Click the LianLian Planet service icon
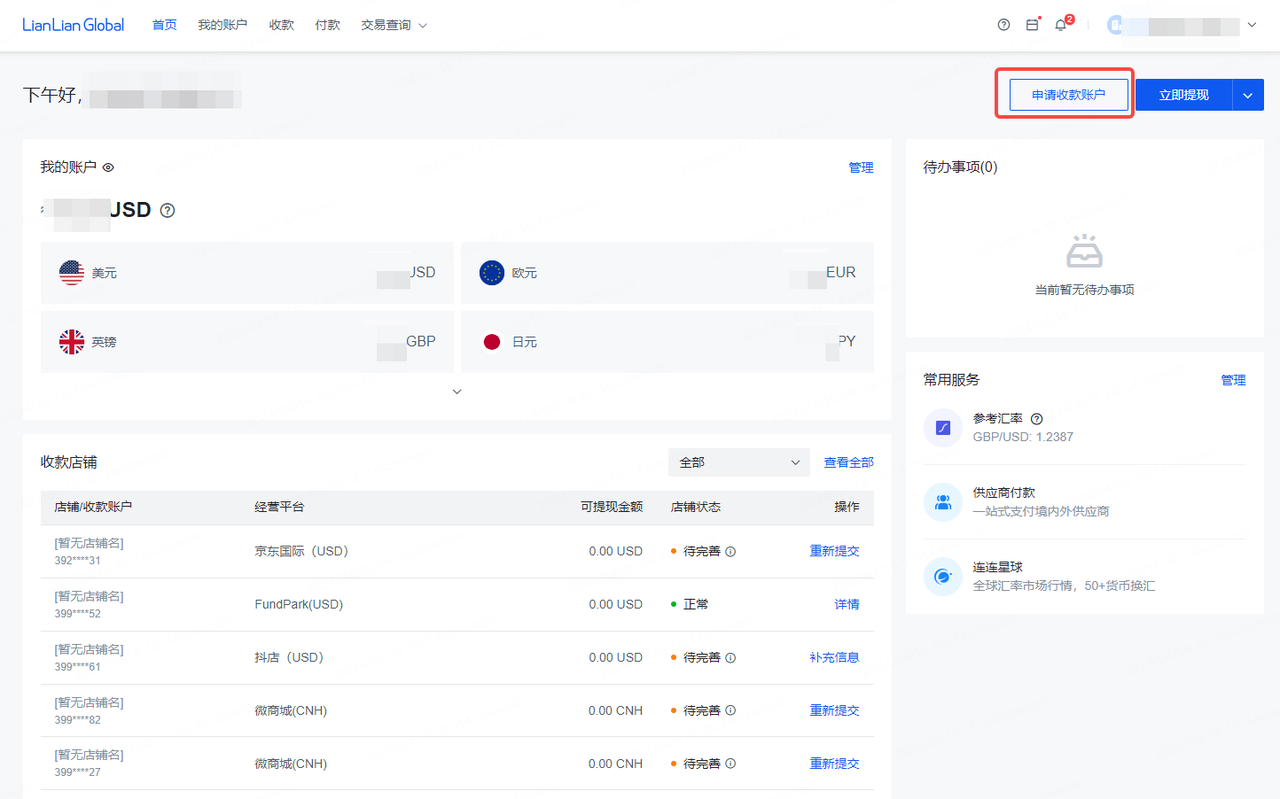This screenshot has width=1280, height=799. tap(943, 576)
